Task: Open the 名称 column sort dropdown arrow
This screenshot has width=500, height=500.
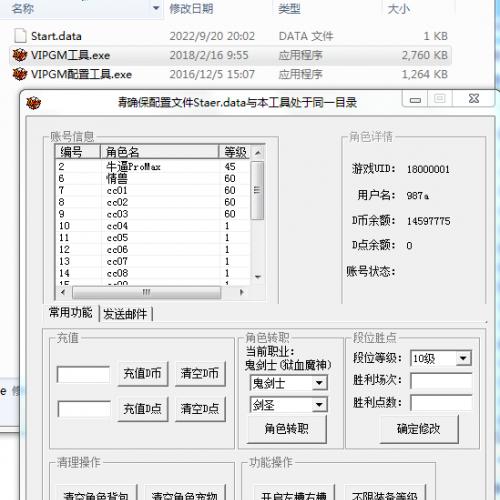Action: click(156, 8)
